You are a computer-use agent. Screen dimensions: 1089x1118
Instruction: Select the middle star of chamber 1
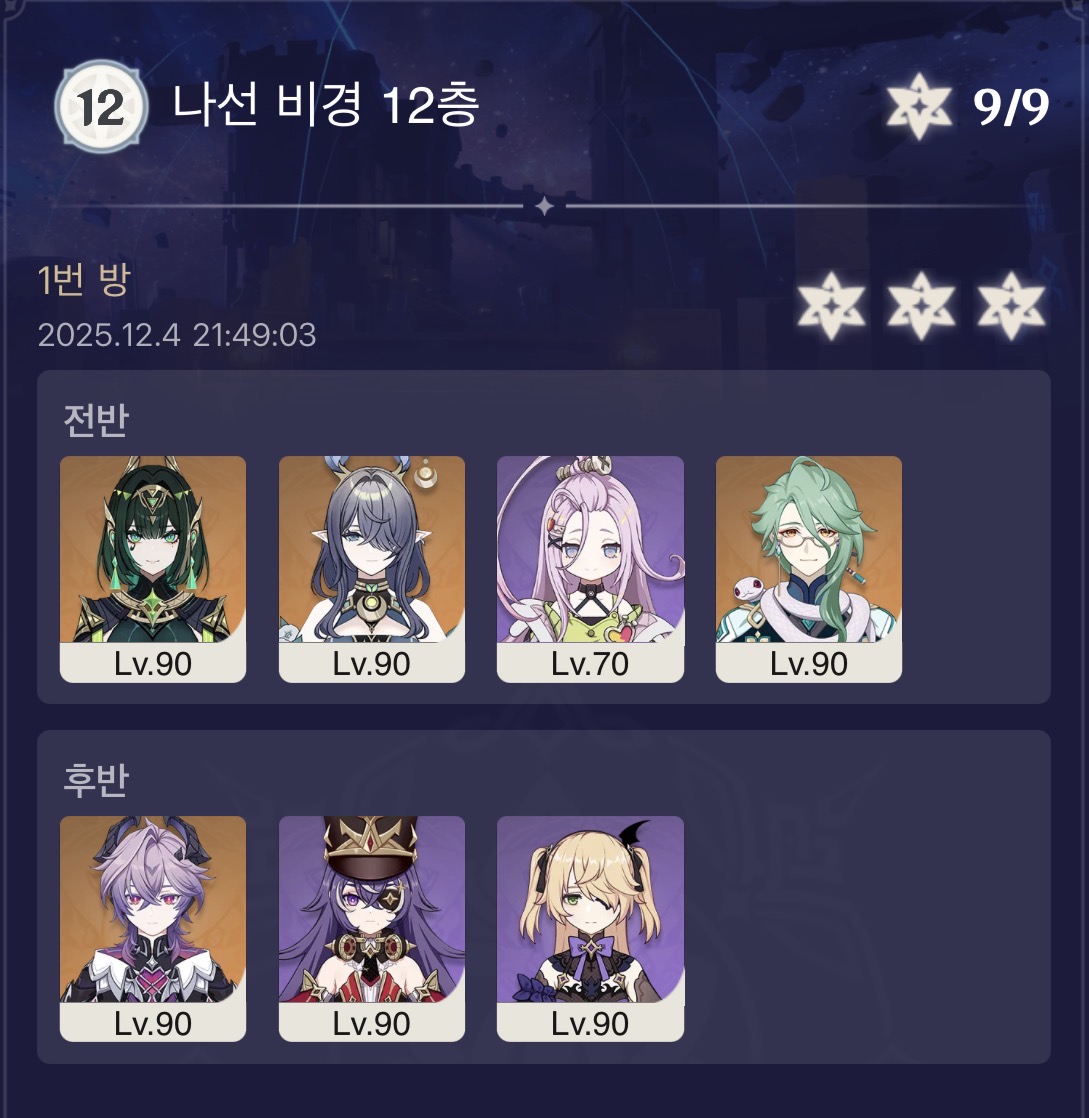coord(921,305)
